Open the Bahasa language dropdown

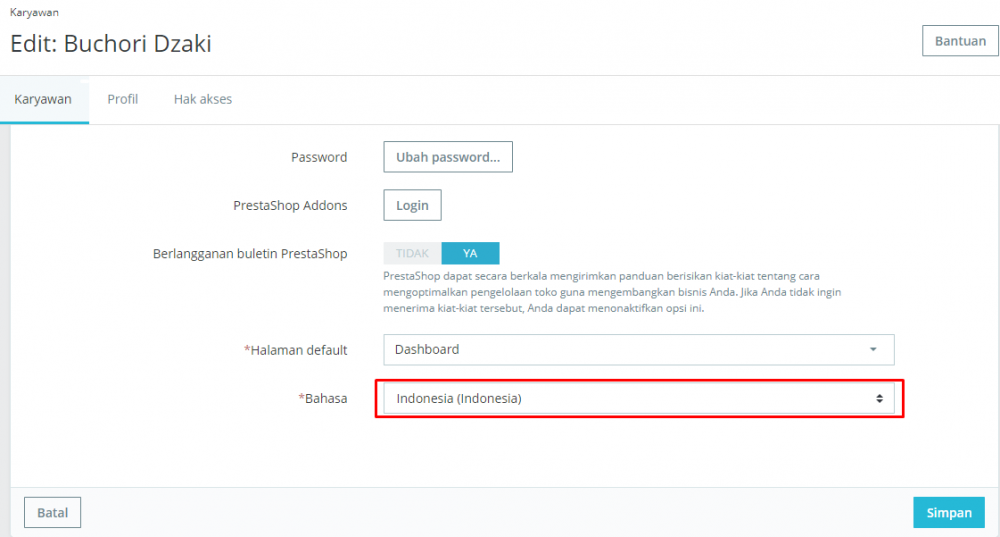click(x=638, y=398)
